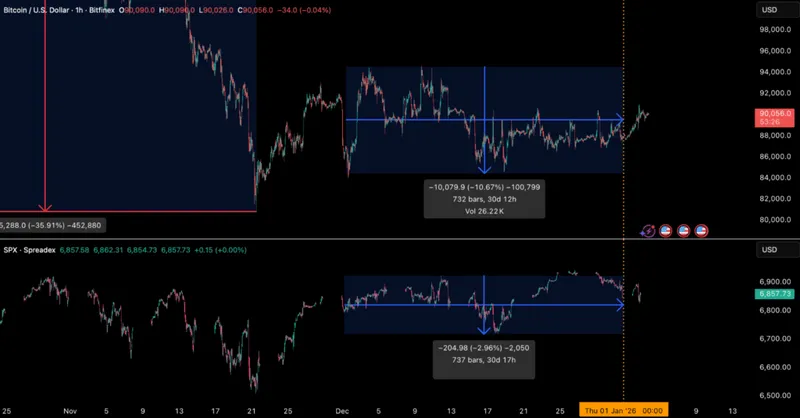Image resolution: width=800 pixels, height=418 pixels.
Task: Click the rightmost US flag event icon
Action: click(x=701, y=230)
